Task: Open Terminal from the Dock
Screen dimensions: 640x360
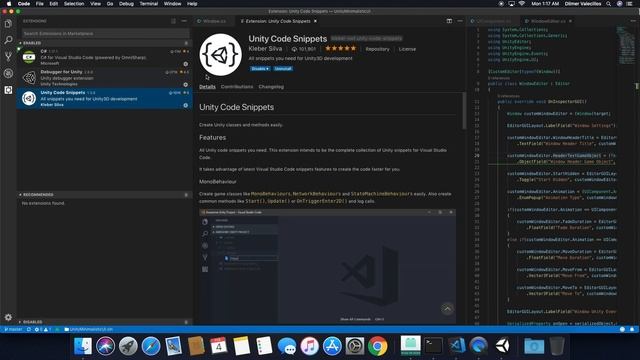Action: pyautogui.click(x=433, y=346)
